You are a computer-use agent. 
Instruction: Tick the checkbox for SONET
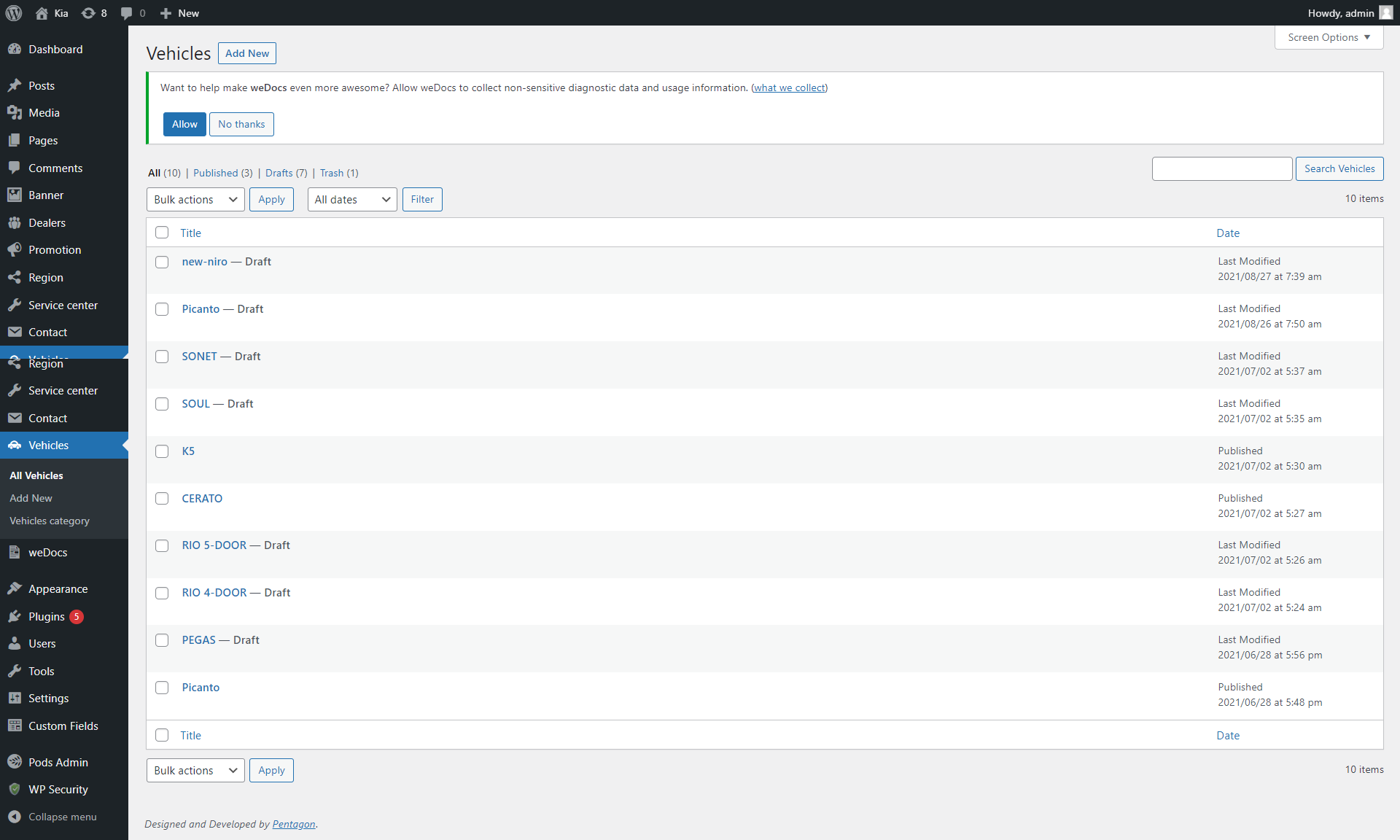pos(162,357)
